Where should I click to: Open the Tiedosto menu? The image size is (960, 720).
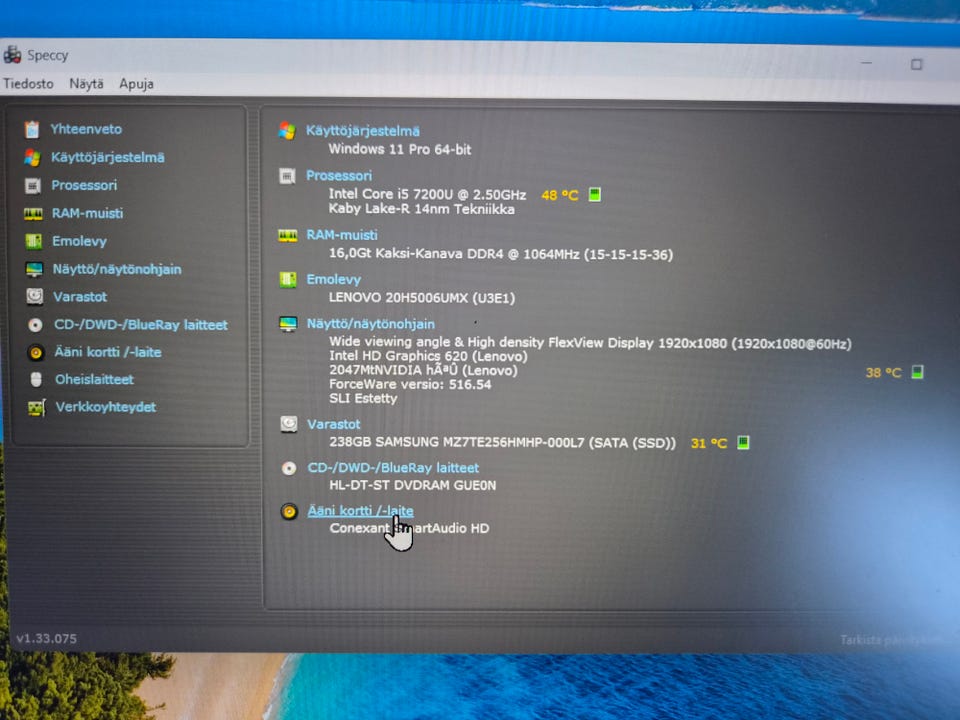click(28, 83)
